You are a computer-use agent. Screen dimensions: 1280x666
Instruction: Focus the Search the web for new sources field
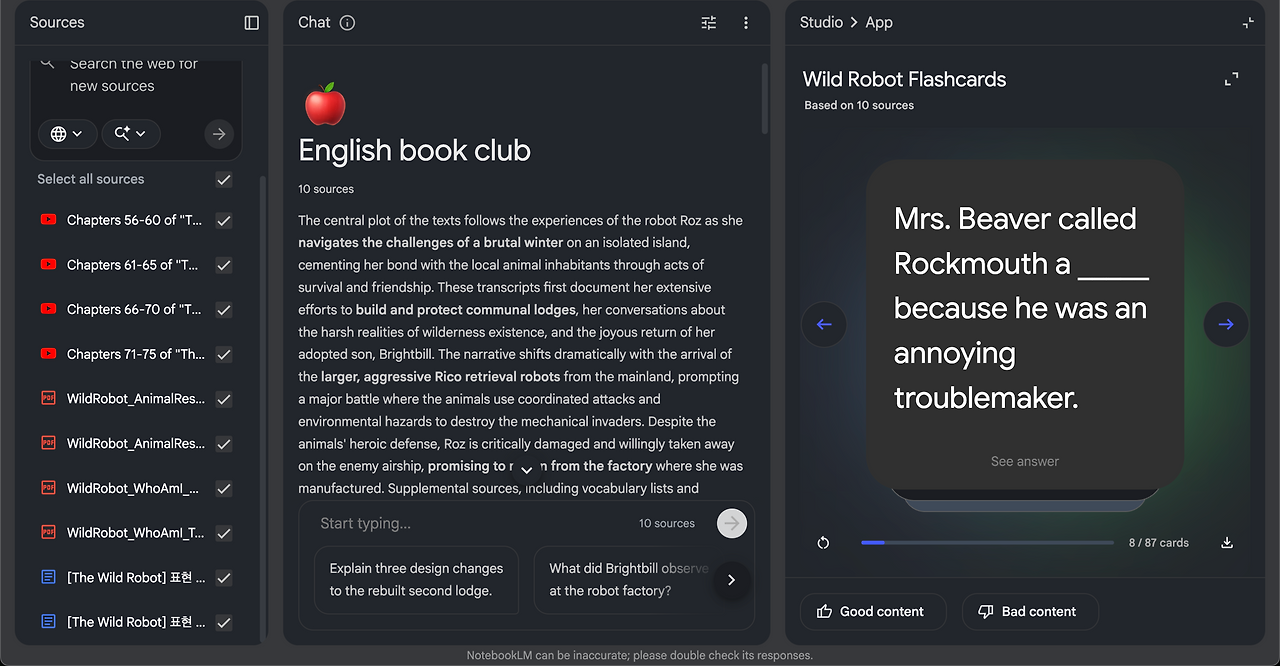134,75
